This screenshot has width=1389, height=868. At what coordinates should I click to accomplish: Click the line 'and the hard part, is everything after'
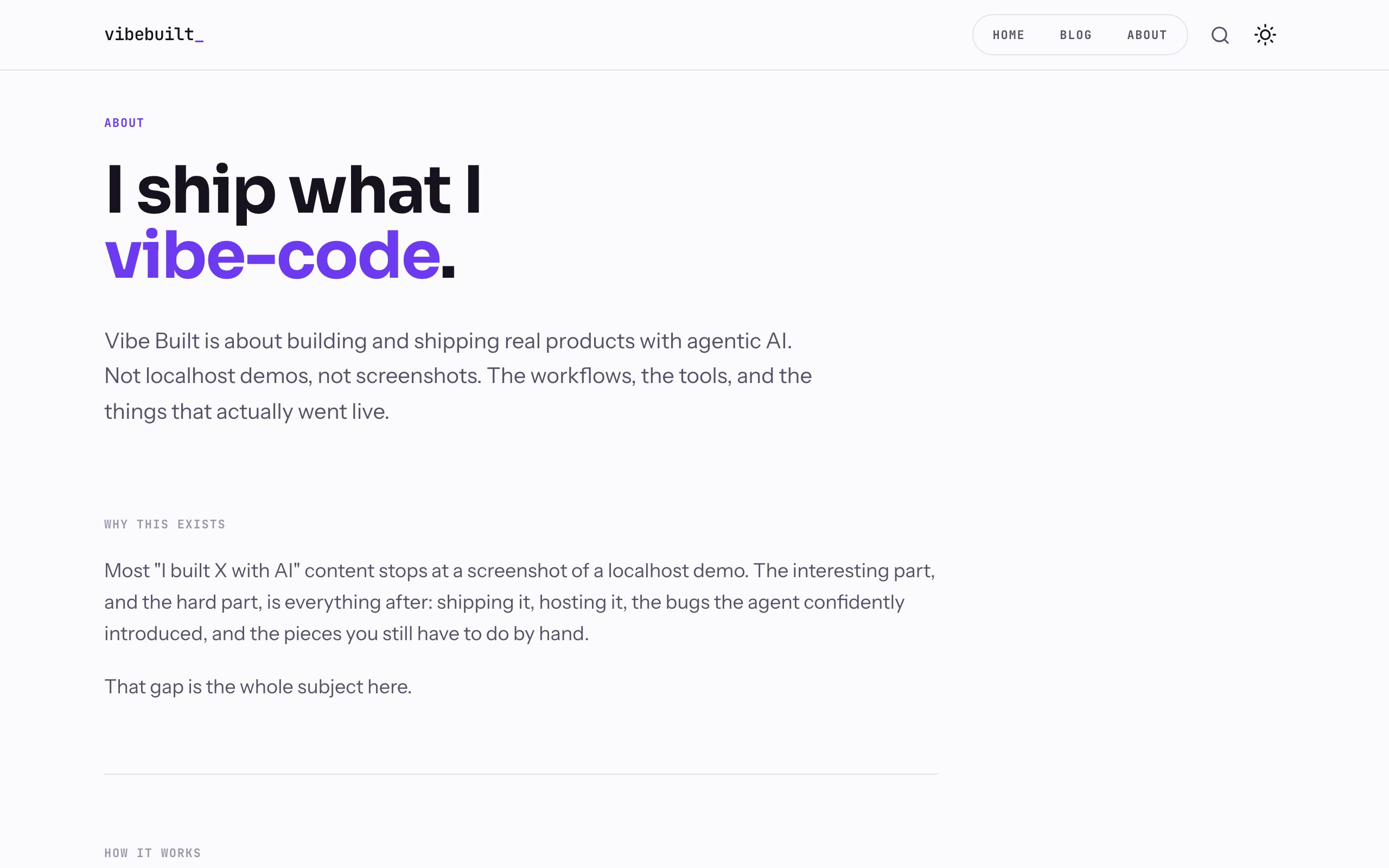click(504, 602)
